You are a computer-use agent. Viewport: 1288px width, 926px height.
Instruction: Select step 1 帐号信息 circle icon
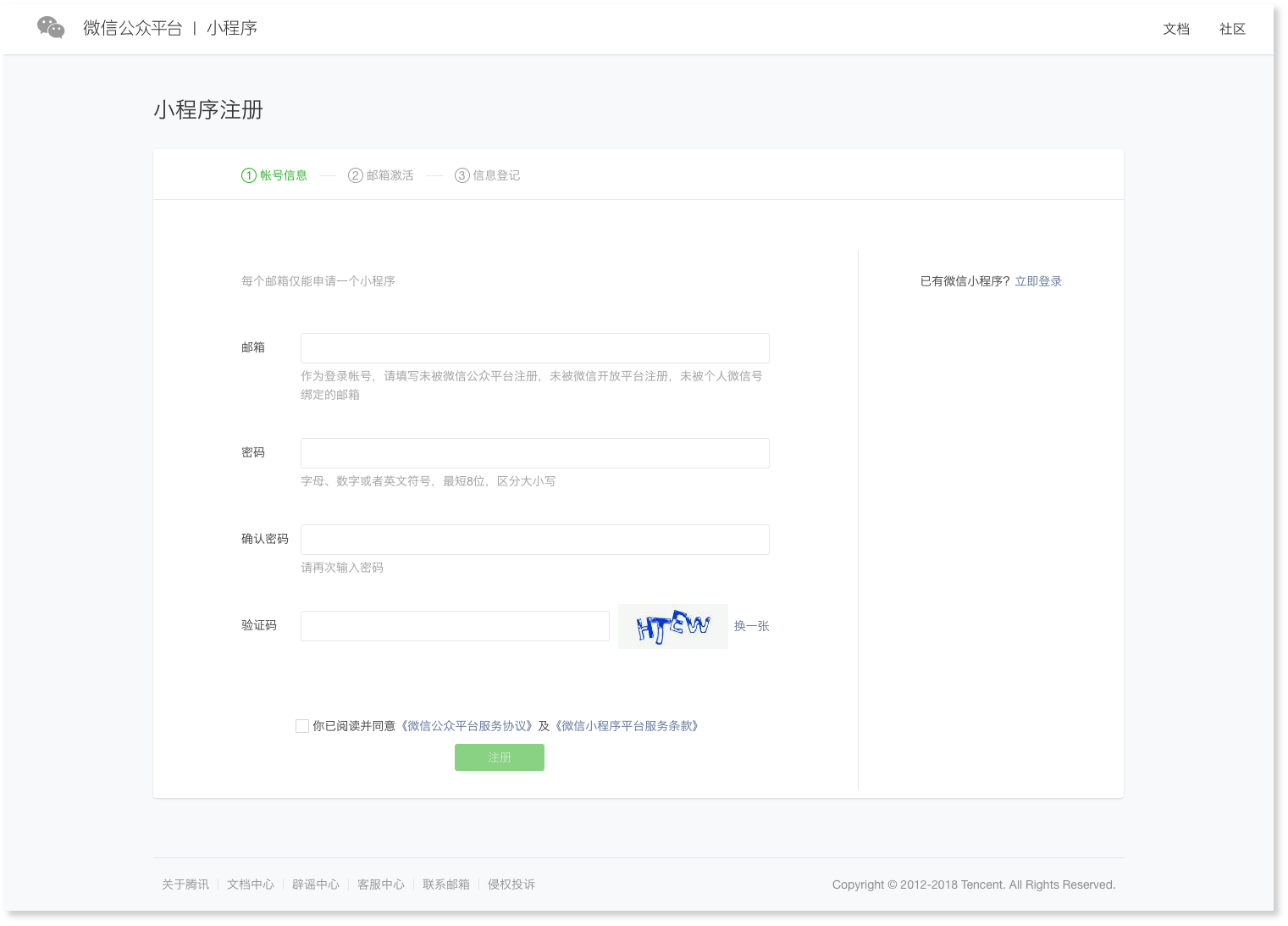pos(249,175)
